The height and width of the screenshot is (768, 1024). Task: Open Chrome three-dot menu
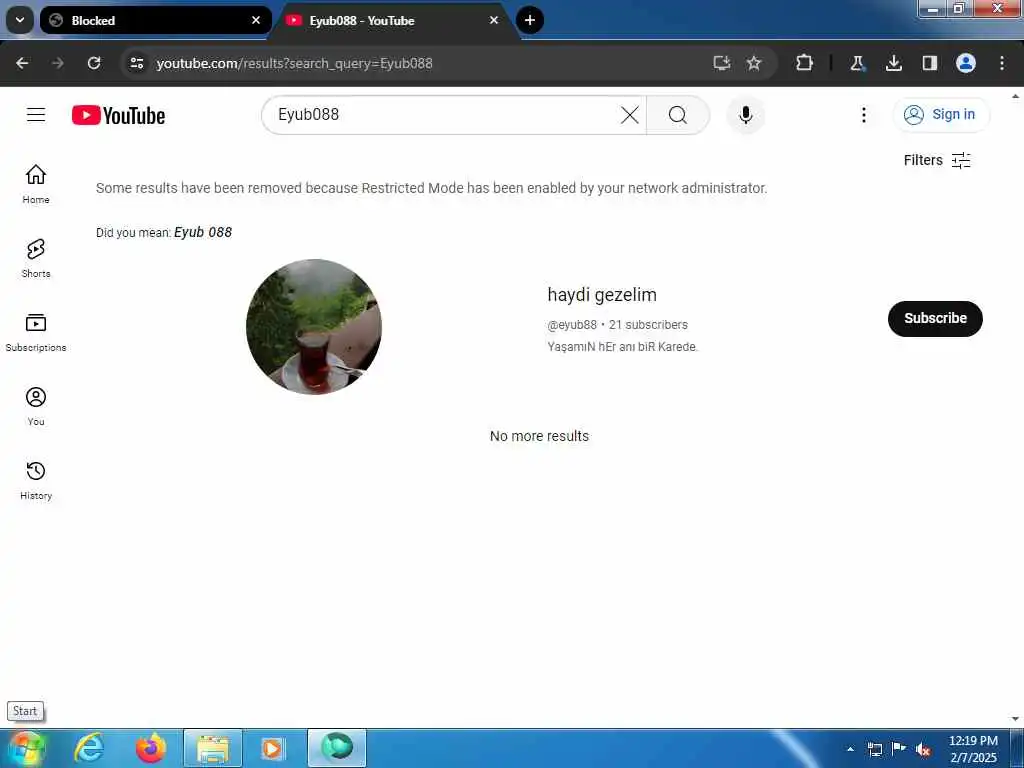click(x=1002, y=63)
